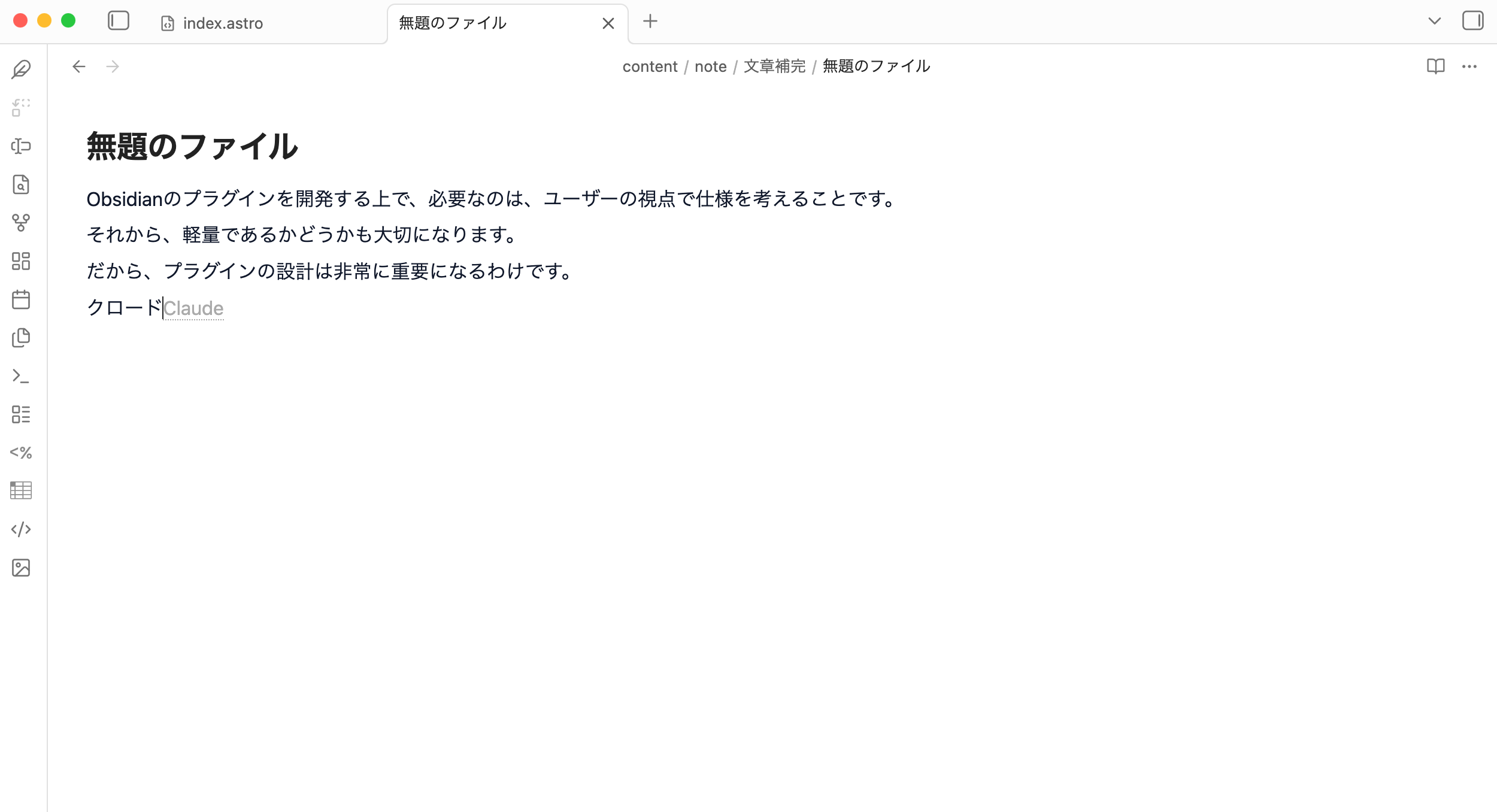
Task: Close the 無題のファイル tab
Action: click(608, 23)
